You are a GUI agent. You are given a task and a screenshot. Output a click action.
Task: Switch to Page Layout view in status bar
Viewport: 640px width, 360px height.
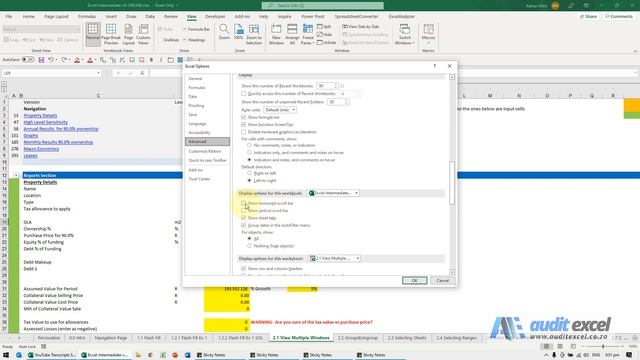click(x=560, y=347)
